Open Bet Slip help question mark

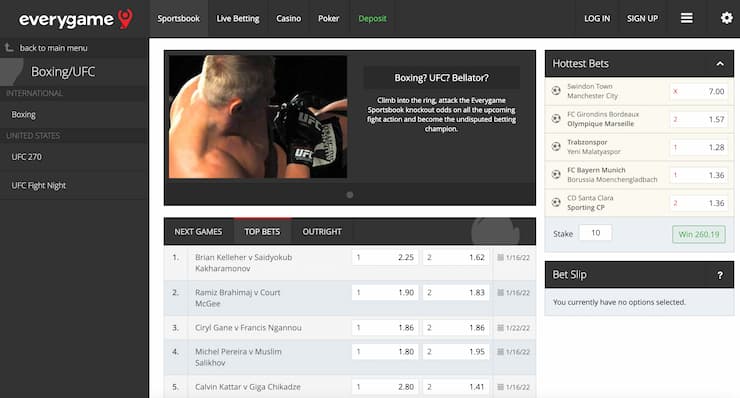720,275
